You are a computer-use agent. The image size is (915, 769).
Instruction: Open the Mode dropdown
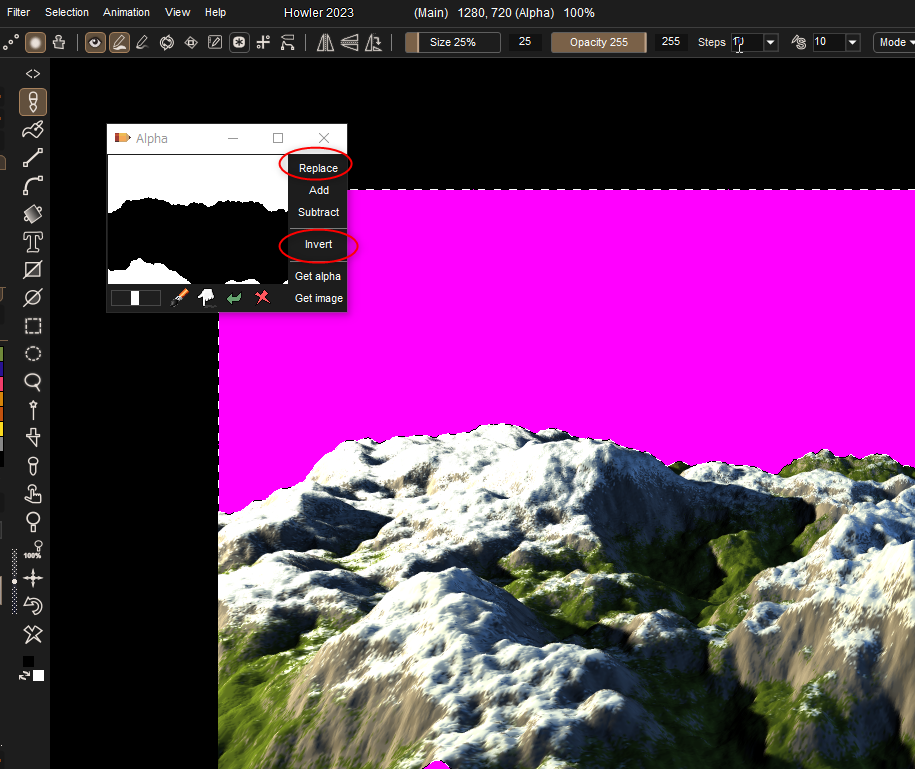[892, 42]
